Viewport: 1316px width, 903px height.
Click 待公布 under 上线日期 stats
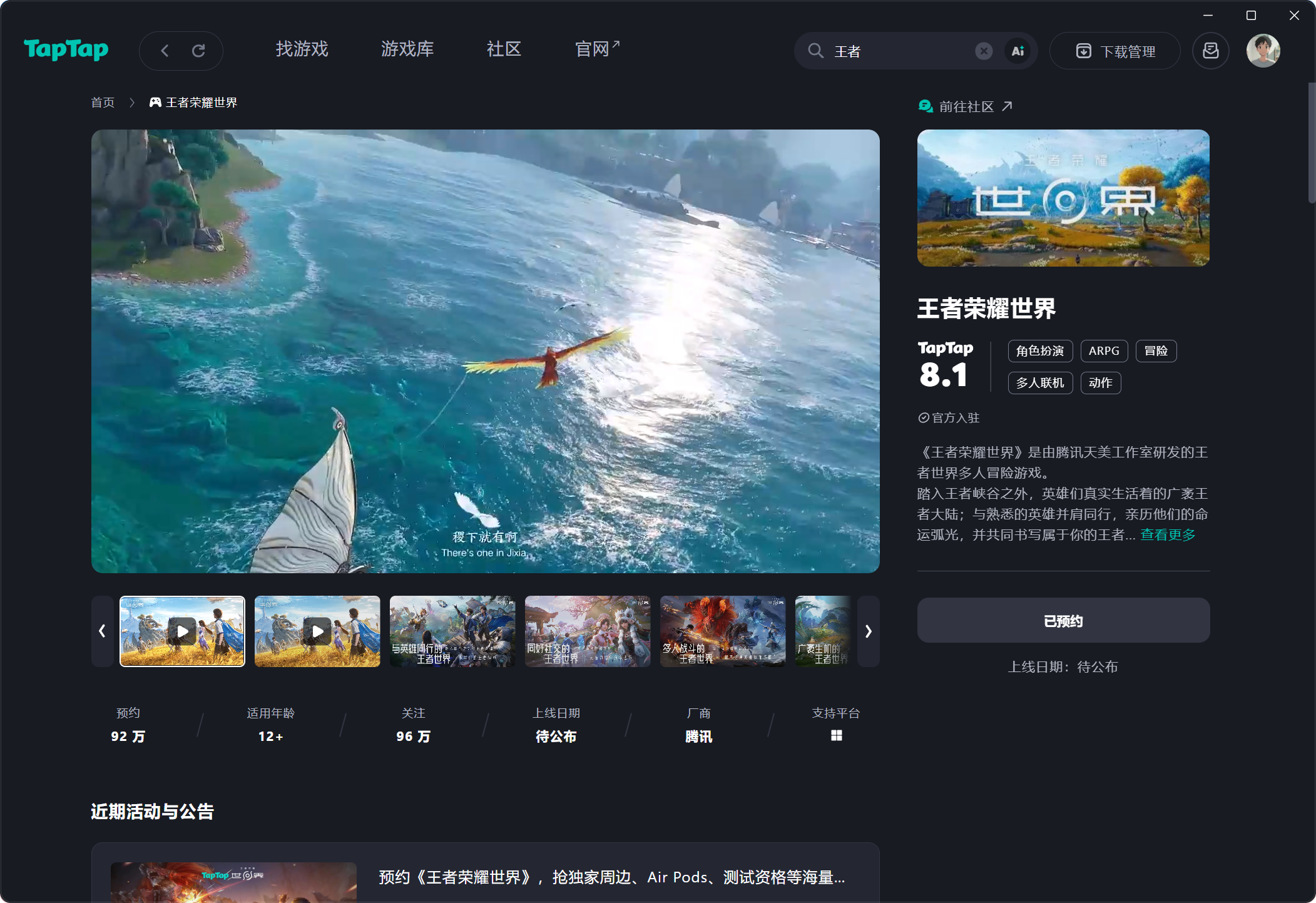click(556, 737)
